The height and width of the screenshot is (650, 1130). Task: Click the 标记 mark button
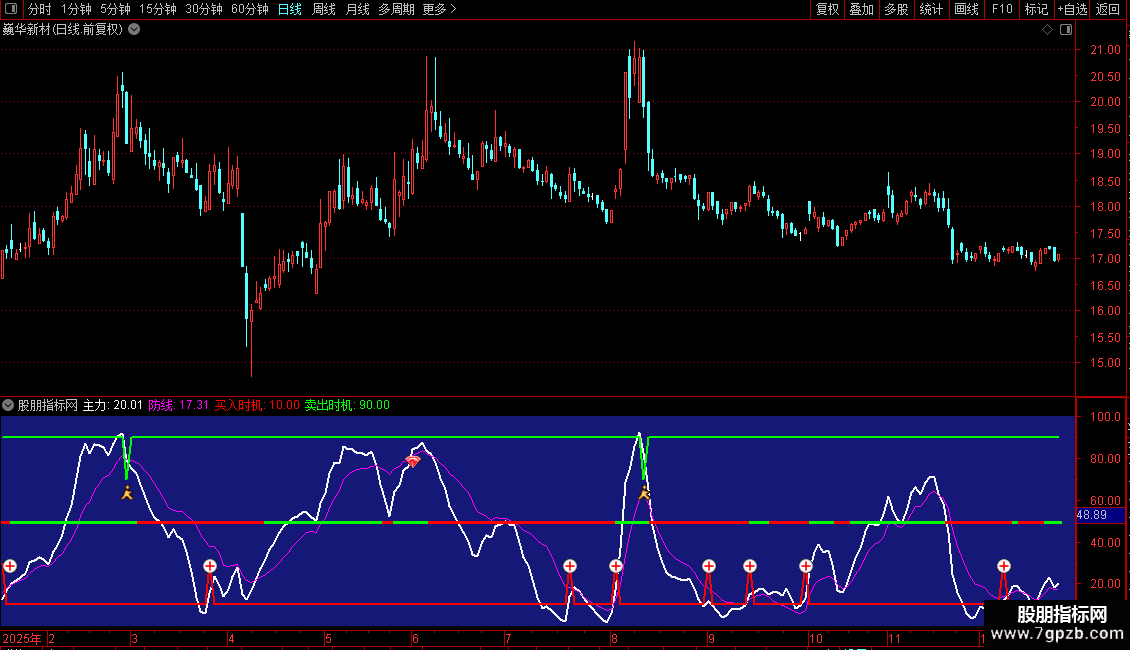click(1036, 9)
